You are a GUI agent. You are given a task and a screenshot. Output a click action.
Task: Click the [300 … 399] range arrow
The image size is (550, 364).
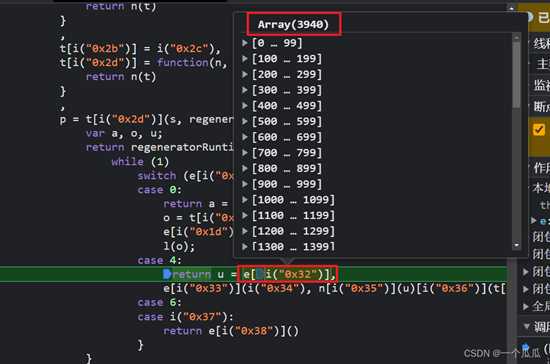245,90
